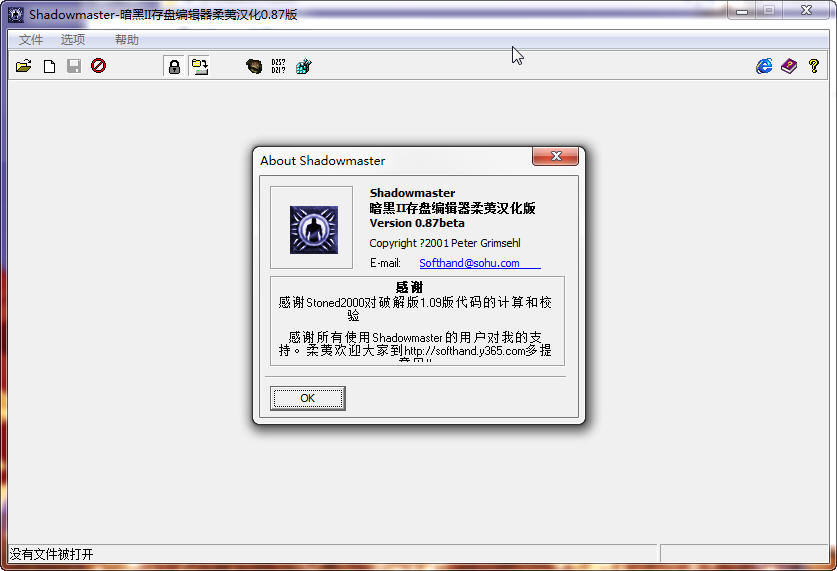Click the purple help book icon
The width and height of the screenshot is (837, 571).
tap(788, 66)
